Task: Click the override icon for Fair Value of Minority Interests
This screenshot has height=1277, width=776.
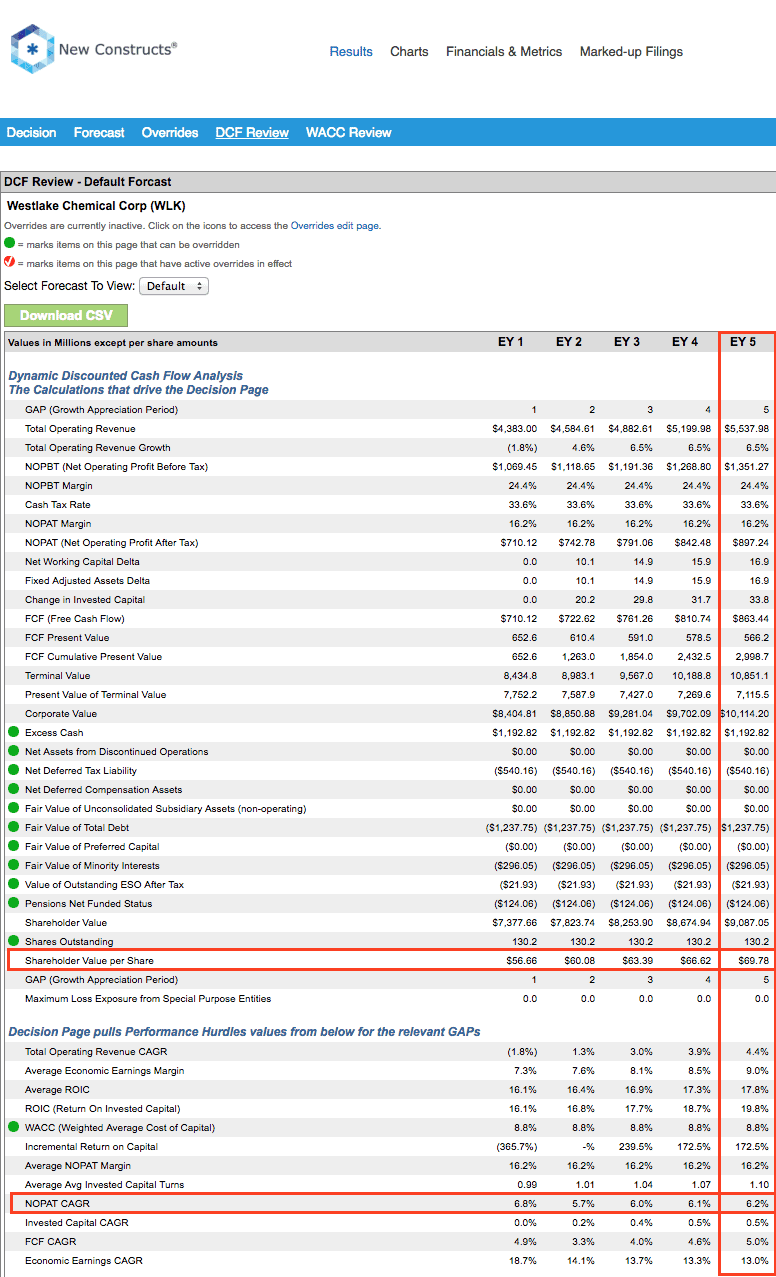Action: pyautogui.click(x=14, y=866)
